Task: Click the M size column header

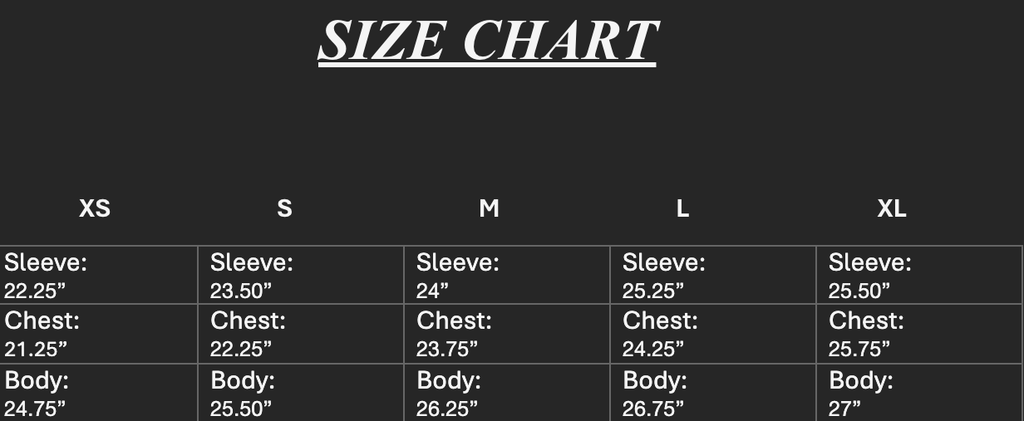Action: [489, 209]
